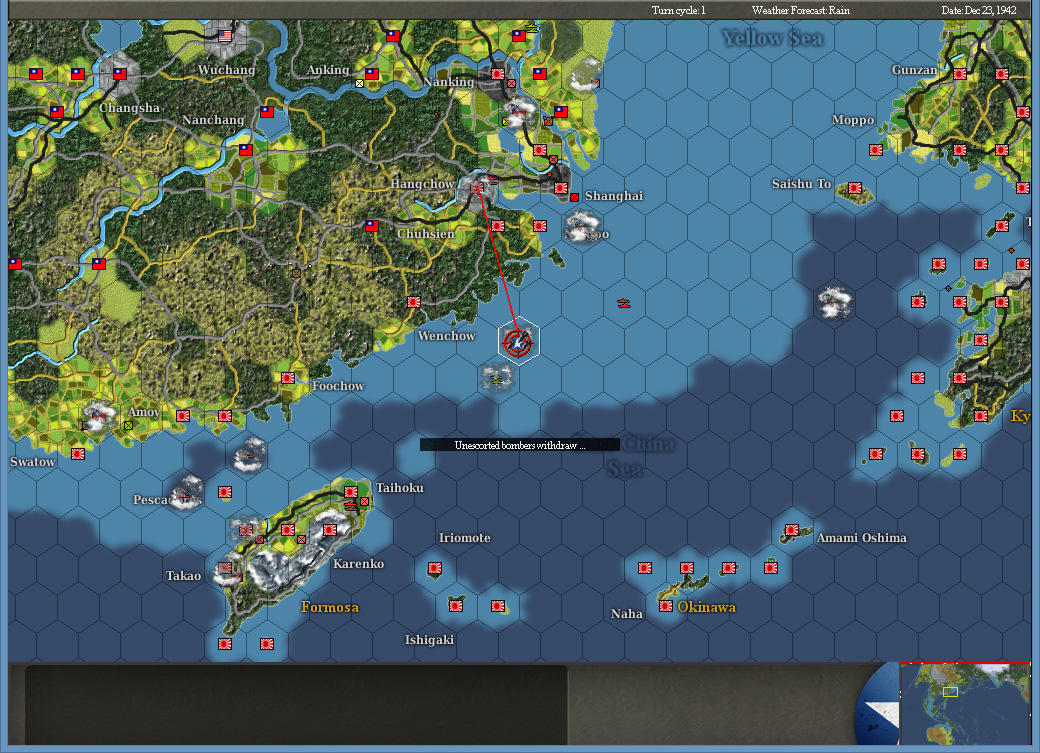This screenshot has height=753, width=1040.
Task: Select the US flag base above Wuchang
Action: tap(225, 35)
